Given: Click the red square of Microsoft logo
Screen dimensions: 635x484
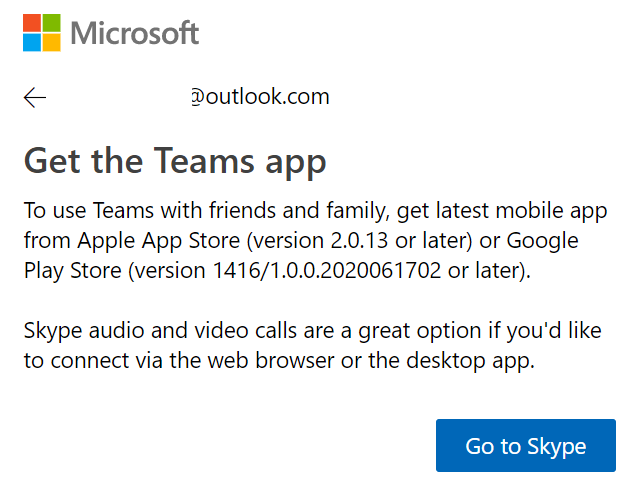Looking at the screenshot, I should 33,21.
